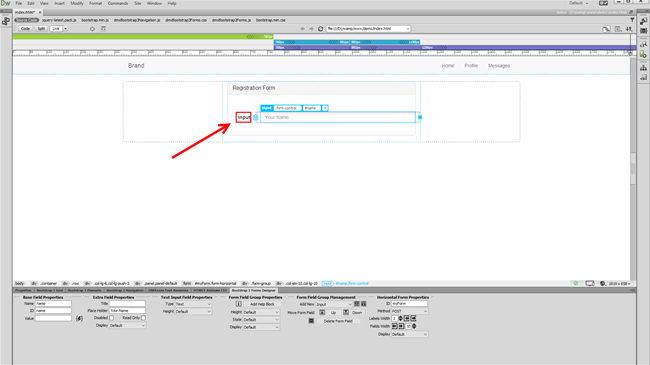
Task: Open the Text Input Field Height dropdown
Action: pyautogui.click(x=193, y=311)
